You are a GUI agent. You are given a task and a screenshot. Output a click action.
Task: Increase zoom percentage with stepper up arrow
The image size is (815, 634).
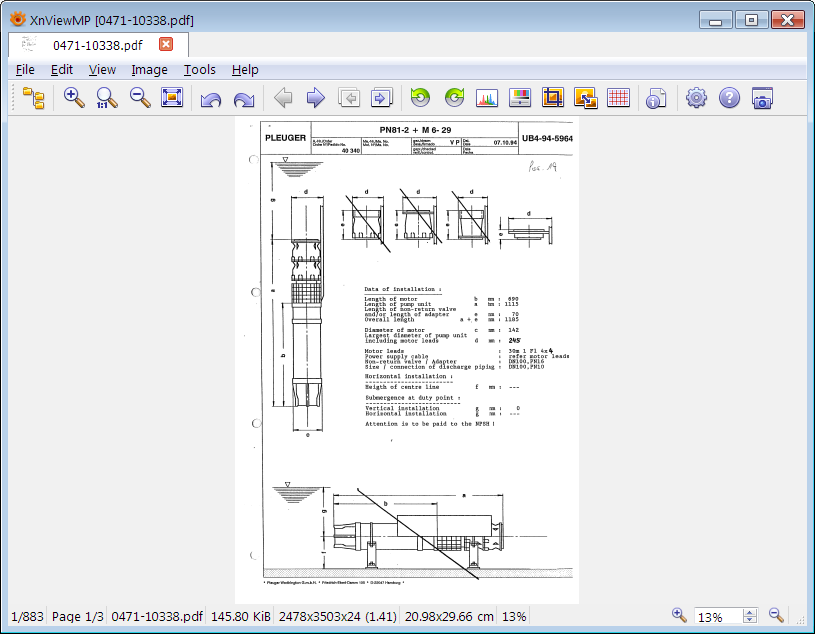tap(750, 612)
